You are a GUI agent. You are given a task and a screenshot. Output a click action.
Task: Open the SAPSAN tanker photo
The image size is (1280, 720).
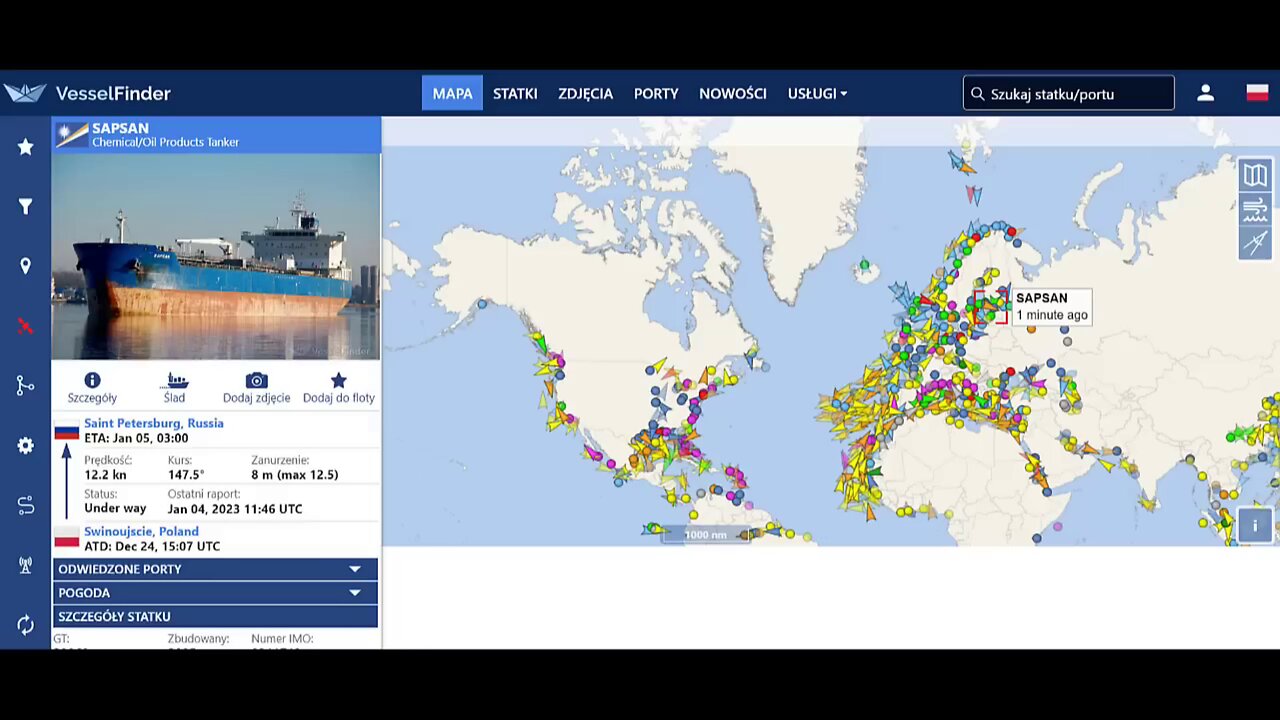[216, 256]
